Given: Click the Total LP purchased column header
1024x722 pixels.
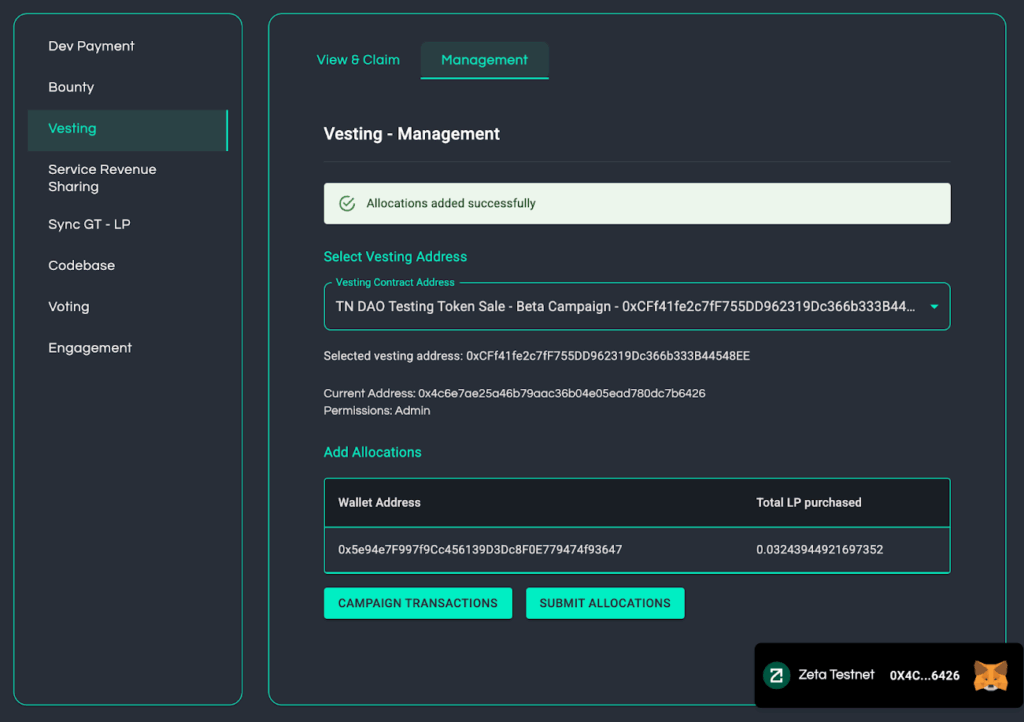Looking at the screenshot, I should click(x=808, y=502).
